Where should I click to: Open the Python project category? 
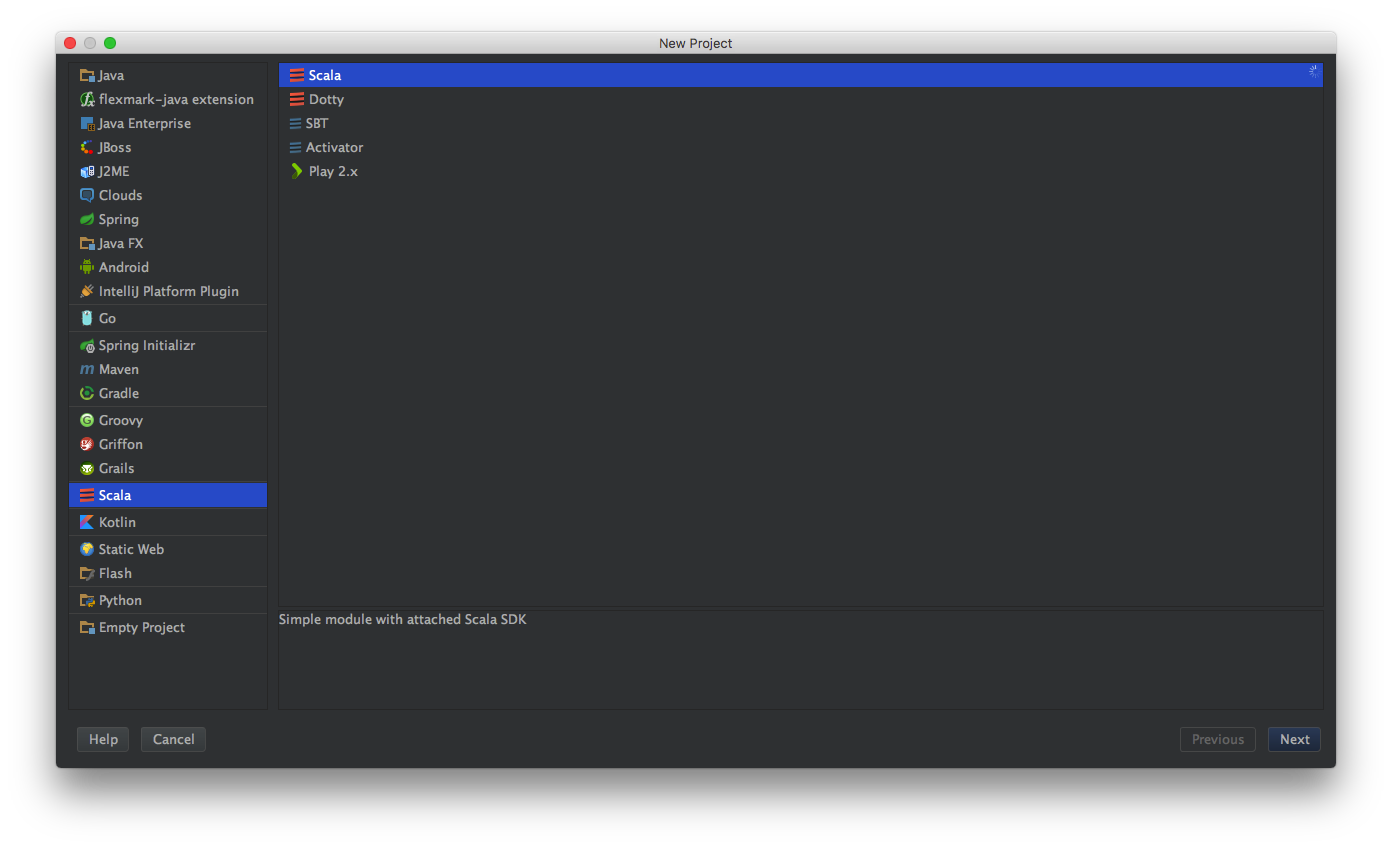(120, 600)
